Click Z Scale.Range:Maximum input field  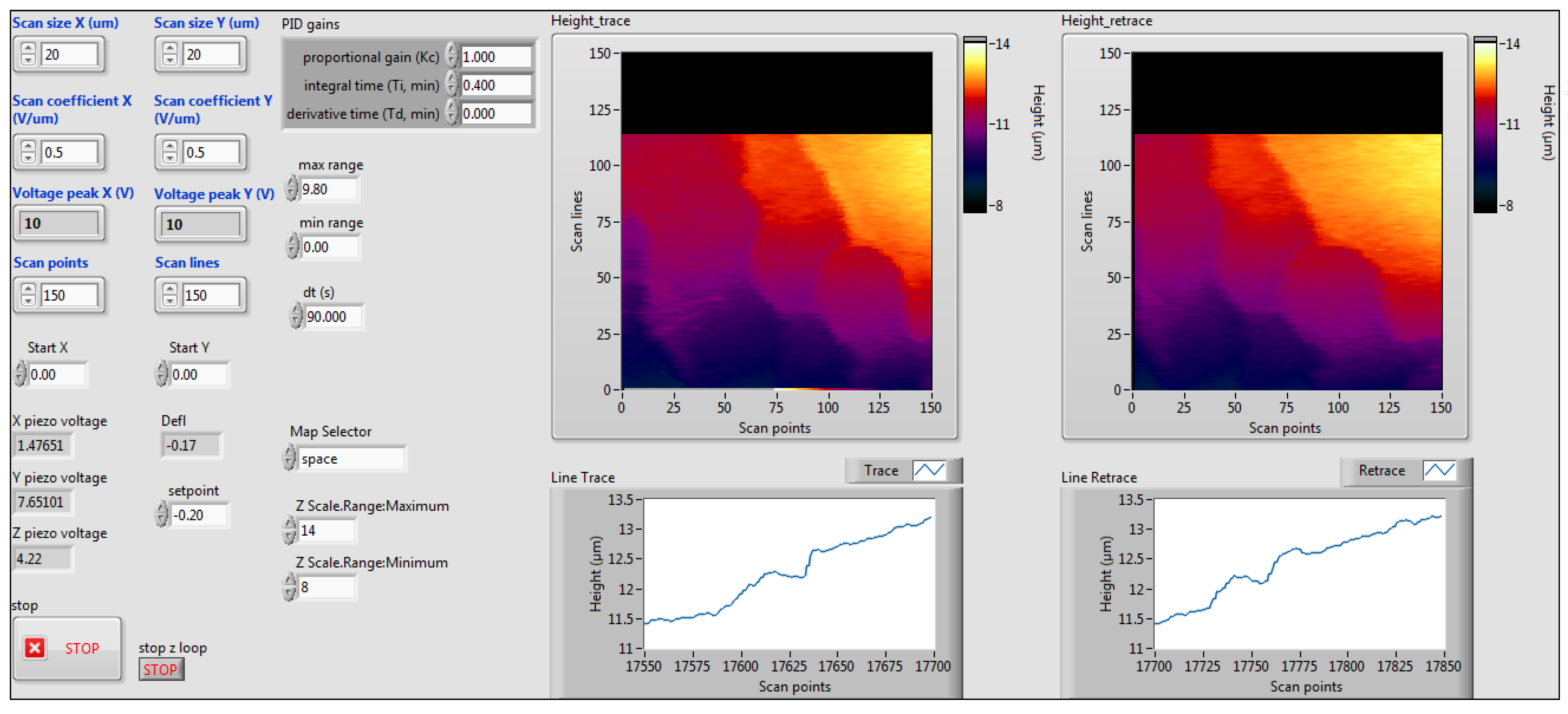coord(325,530)
